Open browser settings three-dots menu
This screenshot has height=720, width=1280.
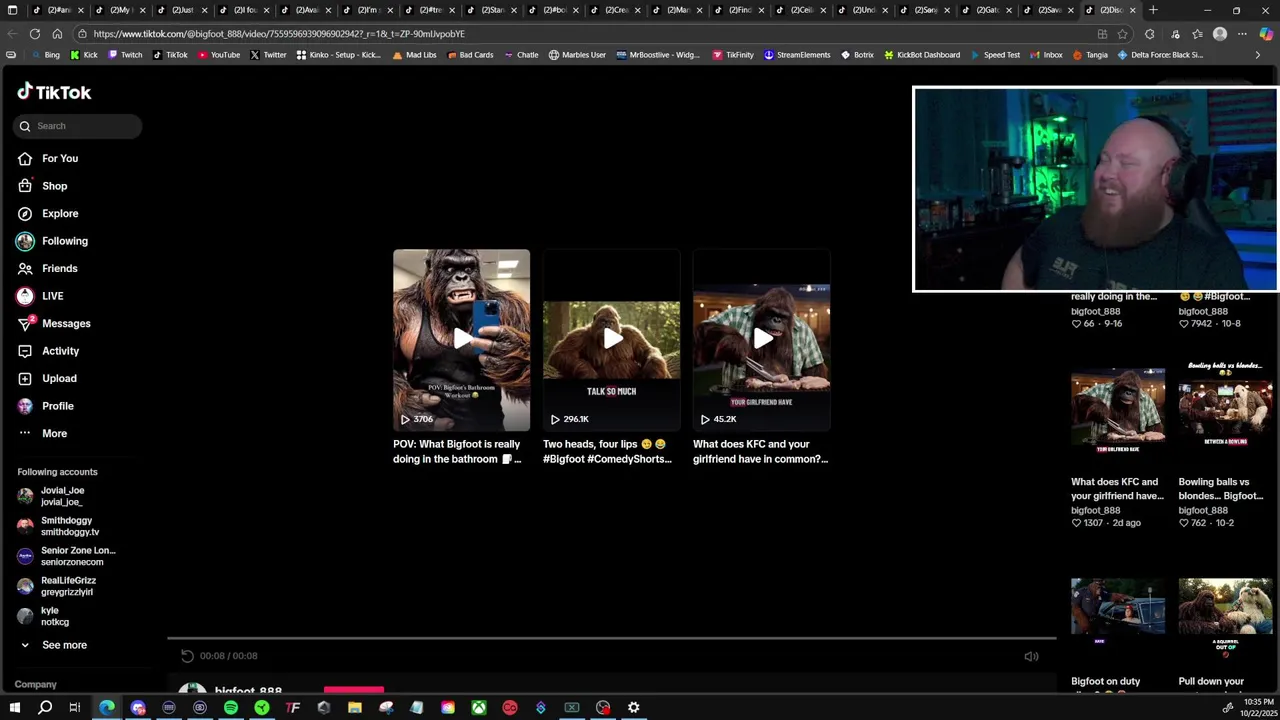[1242, 34]
